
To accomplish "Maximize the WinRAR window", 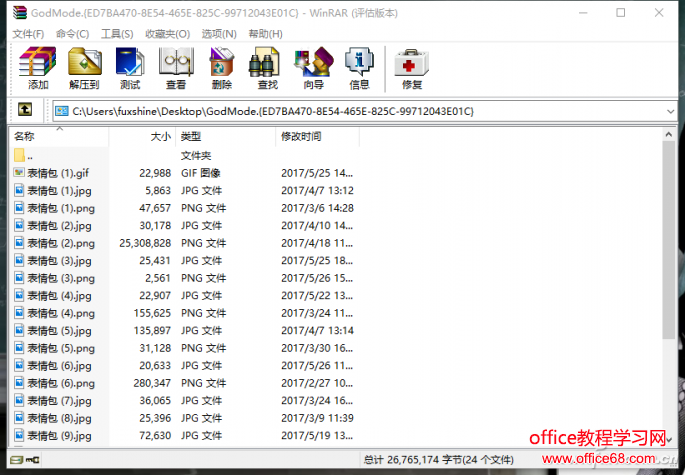I will (x=620, y=13).
